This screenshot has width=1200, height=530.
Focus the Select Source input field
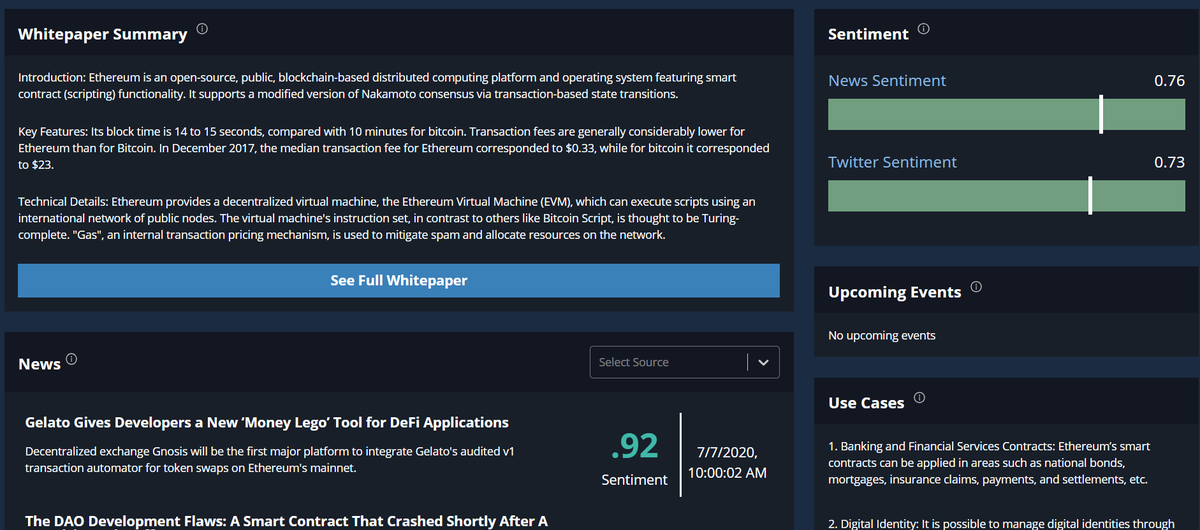[668, 362]
